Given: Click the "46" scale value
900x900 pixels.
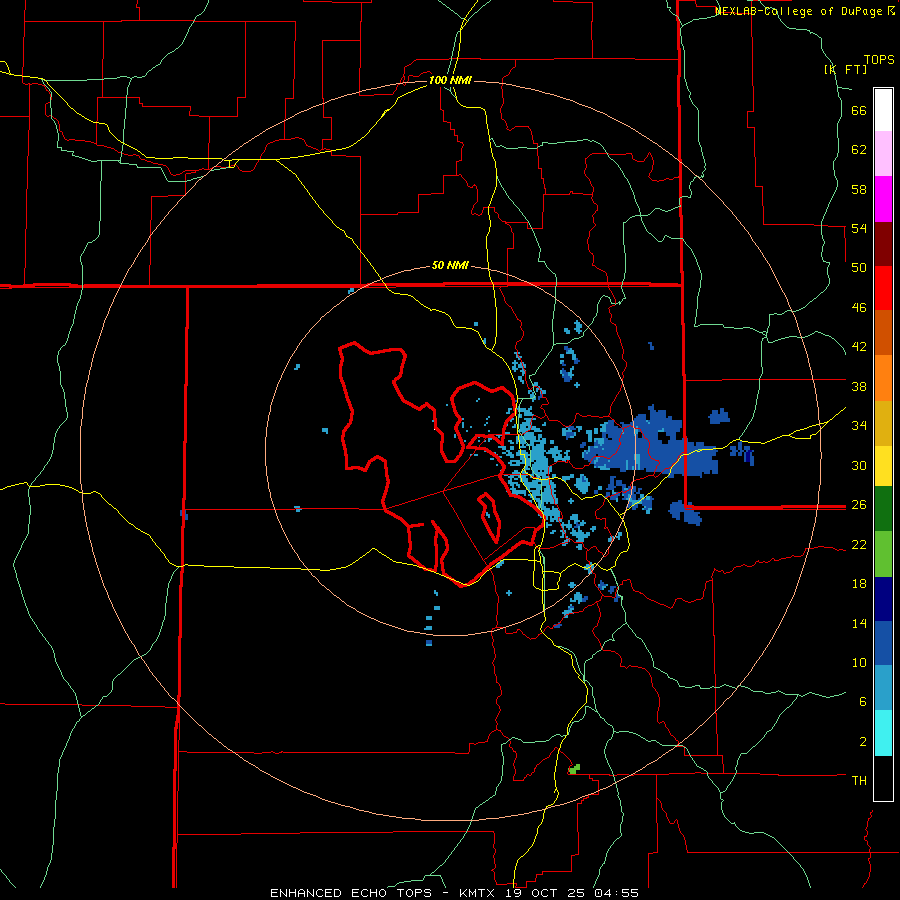Looking at the screenshot, I should click(x=859, y=307).
